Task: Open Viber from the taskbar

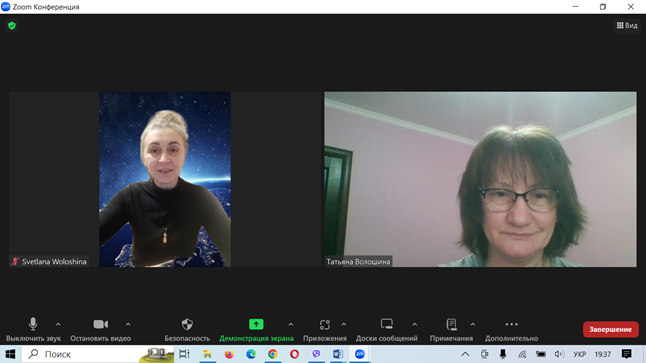Action: click(316, 354)
